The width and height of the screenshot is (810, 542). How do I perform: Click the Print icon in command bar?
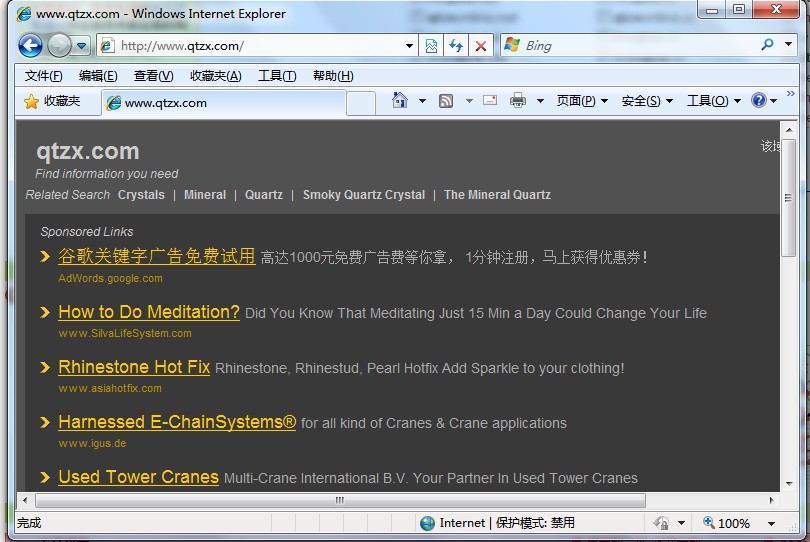coord(517,101)
